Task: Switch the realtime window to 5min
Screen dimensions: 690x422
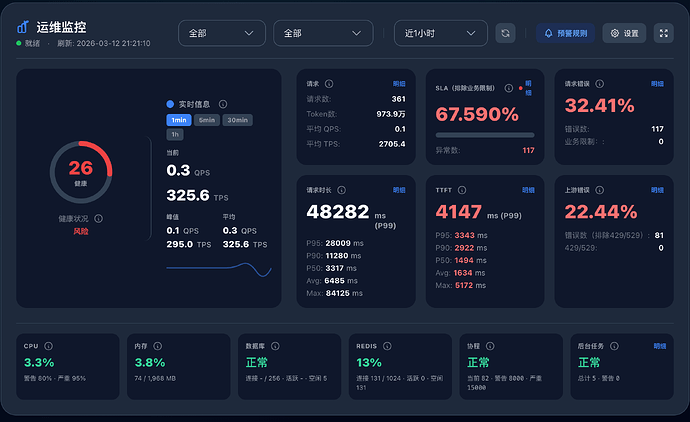Action: coord(207,120)
